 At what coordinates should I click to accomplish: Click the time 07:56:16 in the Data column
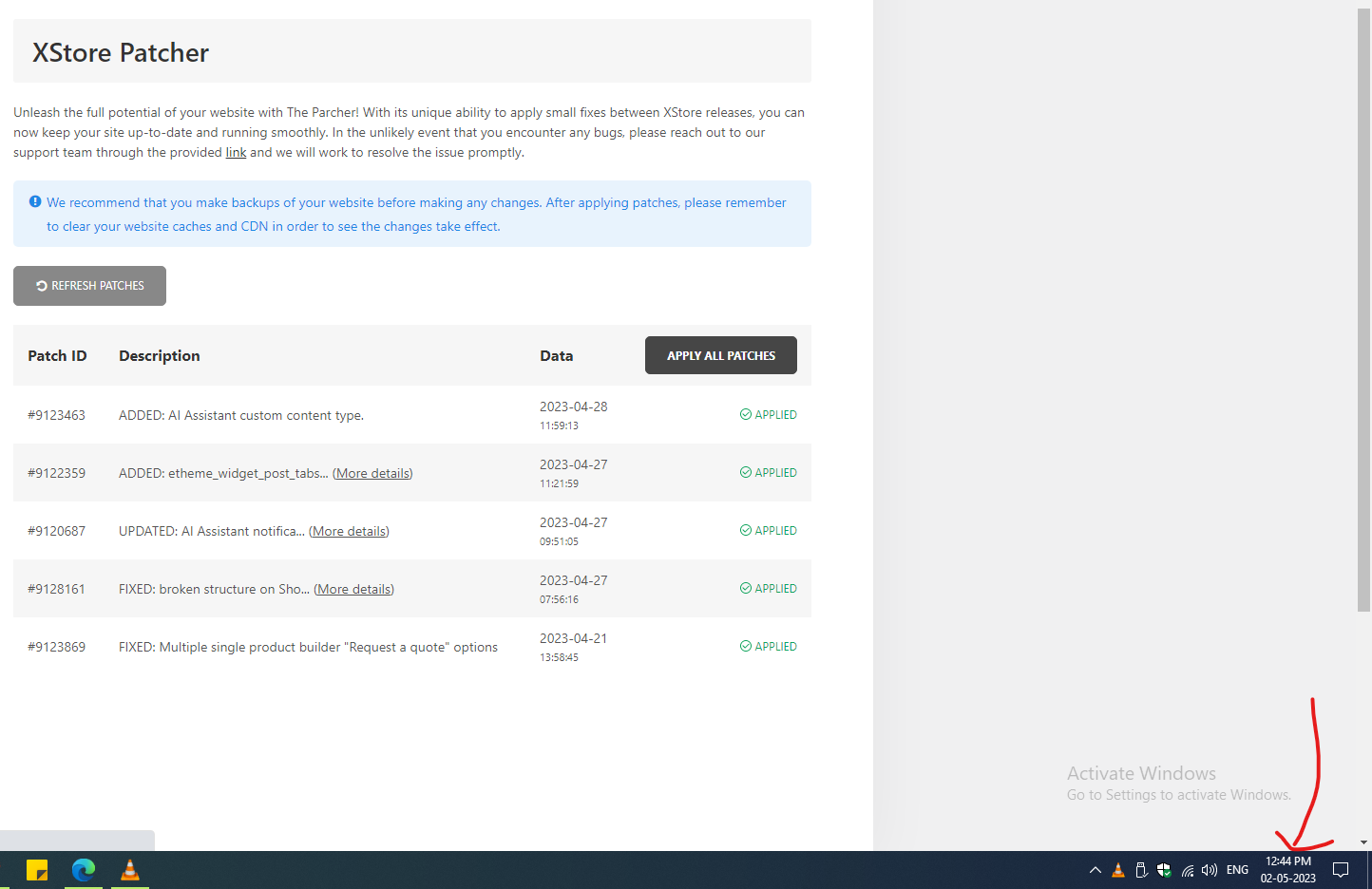(559, 599)
